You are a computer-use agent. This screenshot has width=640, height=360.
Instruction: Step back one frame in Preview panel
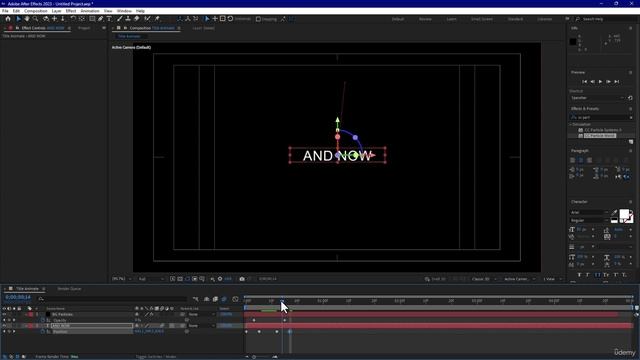(592, 82)
